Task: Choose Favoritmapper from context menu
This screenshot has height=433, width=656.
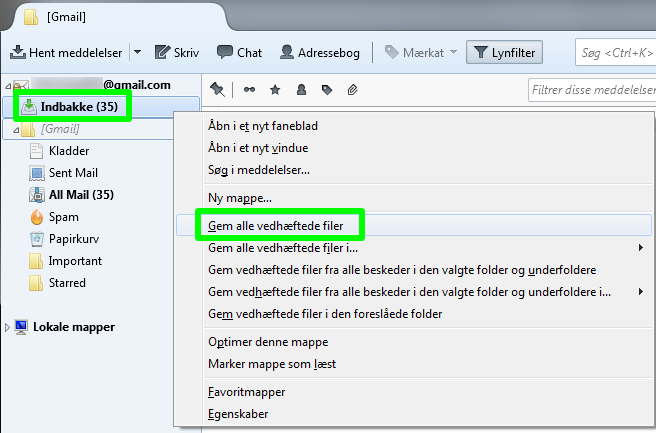Action: click(414, 392)
